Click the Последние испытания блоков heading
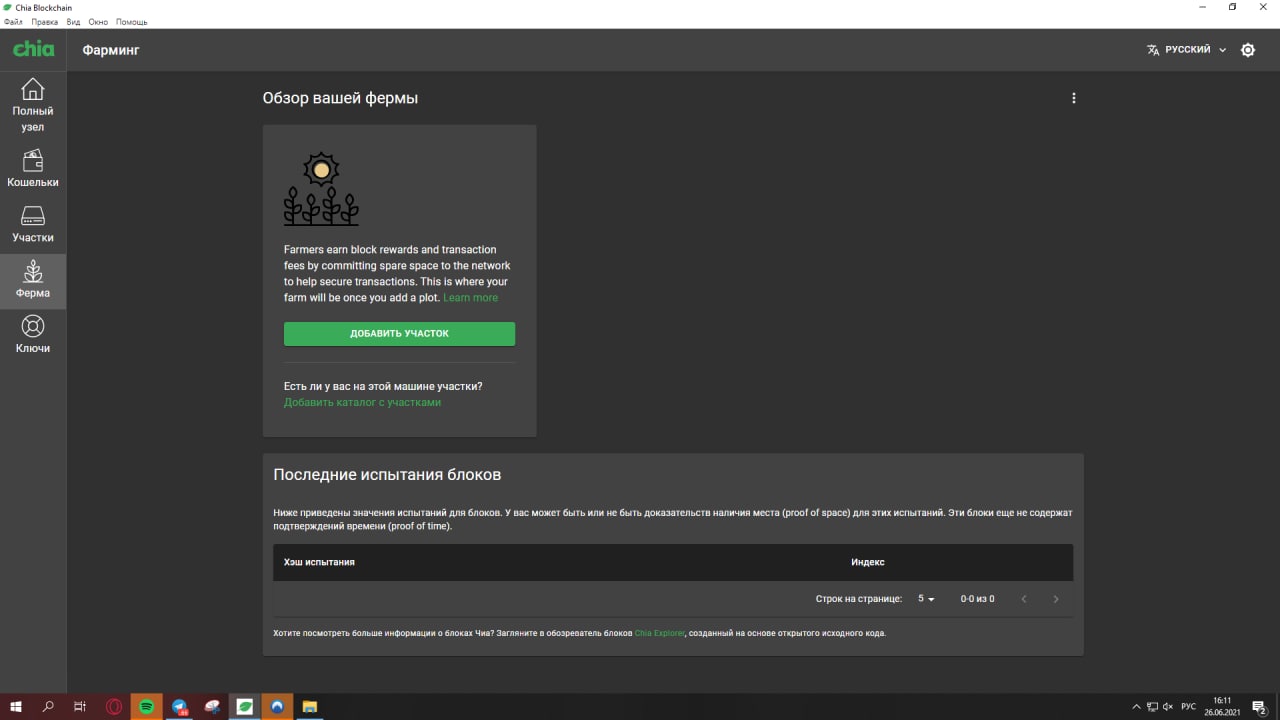The image size is (1280, 720). click(x=387, y=475)
